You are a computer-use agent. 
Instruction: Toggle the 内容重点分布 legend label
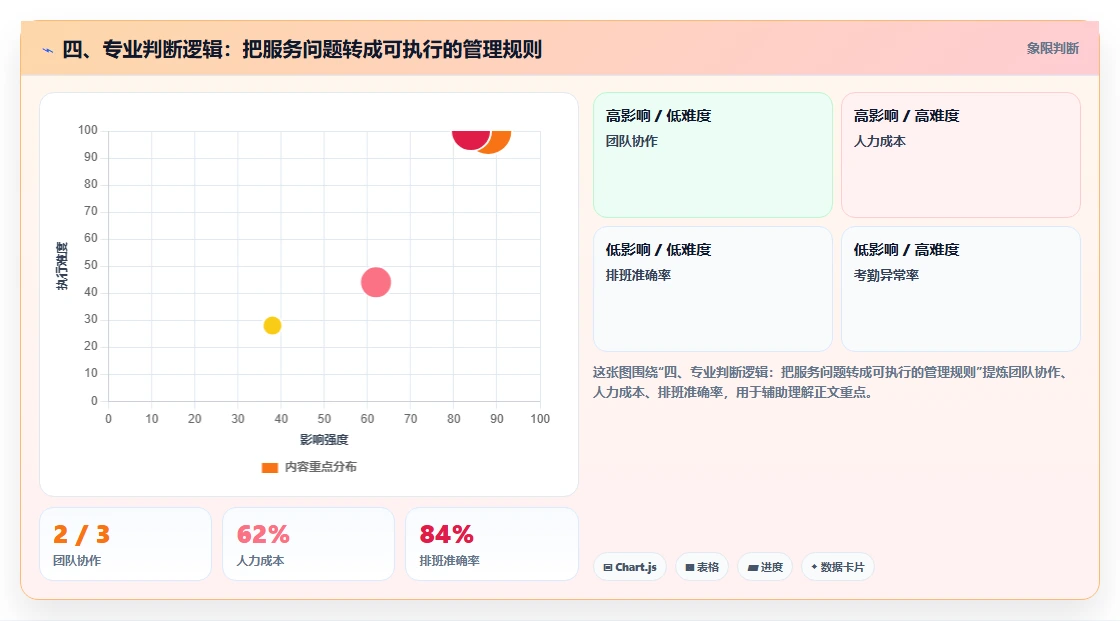pos(321,467)
